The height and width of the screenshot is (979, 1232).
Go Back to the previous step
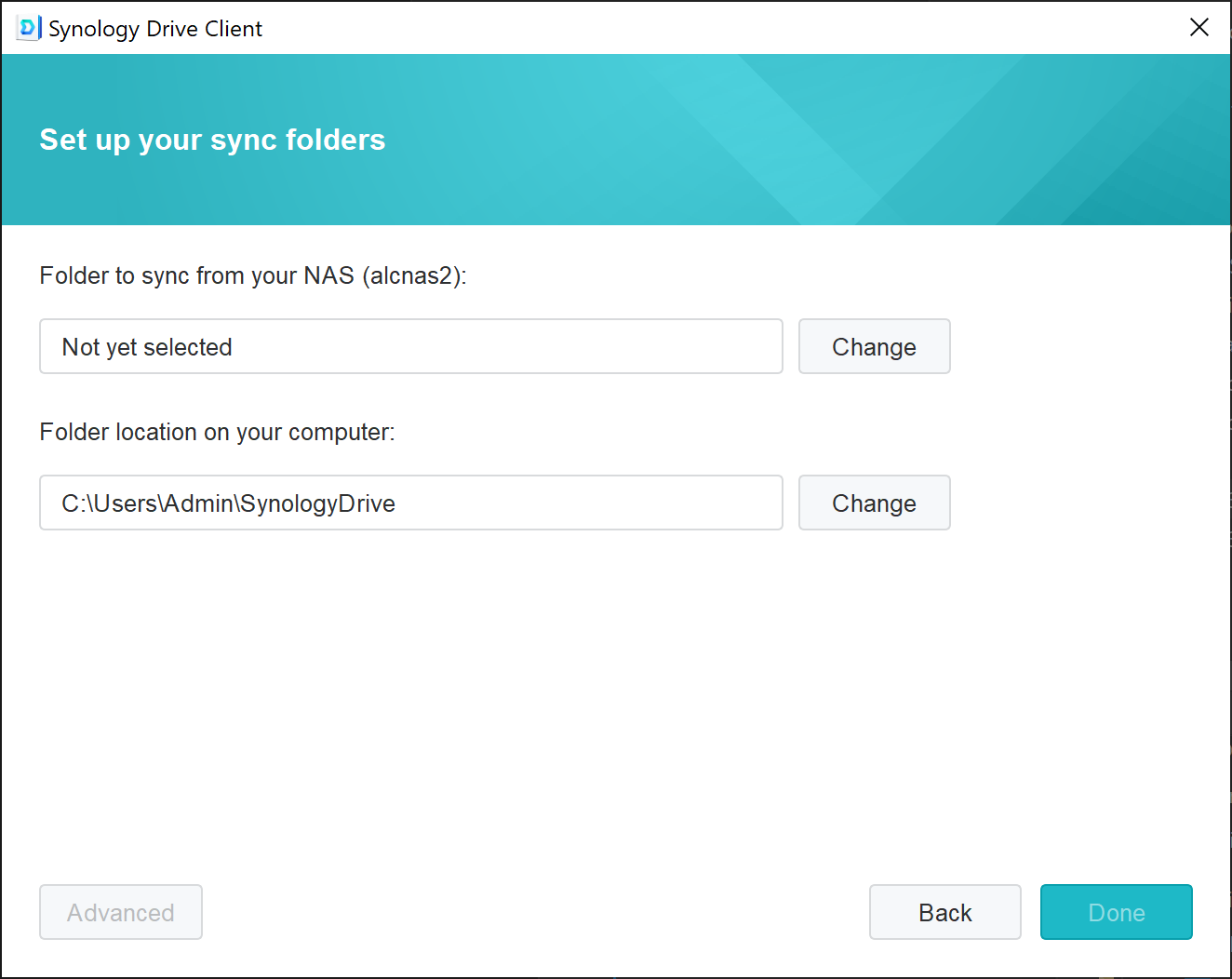[x=945, y=912]
